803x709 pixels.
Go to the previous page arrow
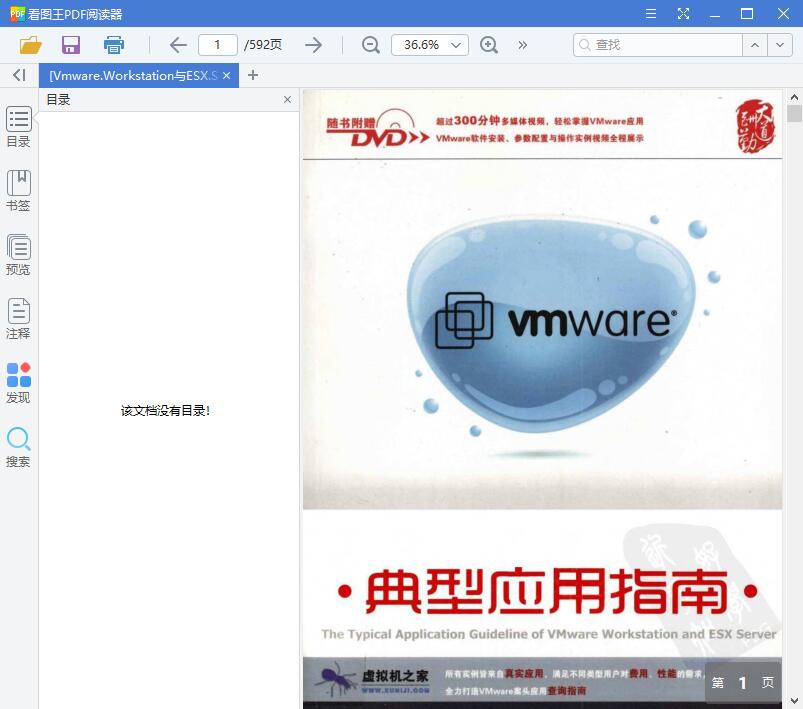click(x=178, y=45)
